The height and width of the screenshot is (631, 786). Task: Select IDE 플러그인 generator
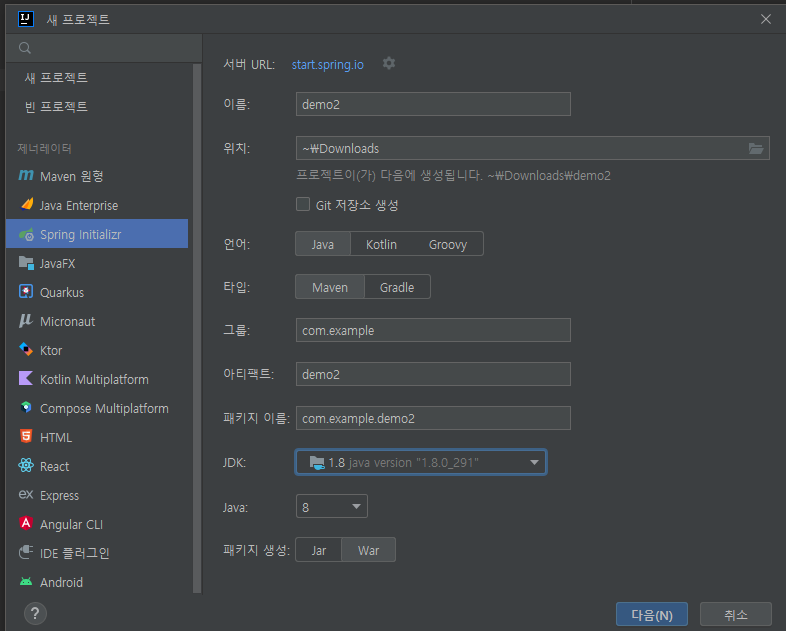click(x=98, y=553)
